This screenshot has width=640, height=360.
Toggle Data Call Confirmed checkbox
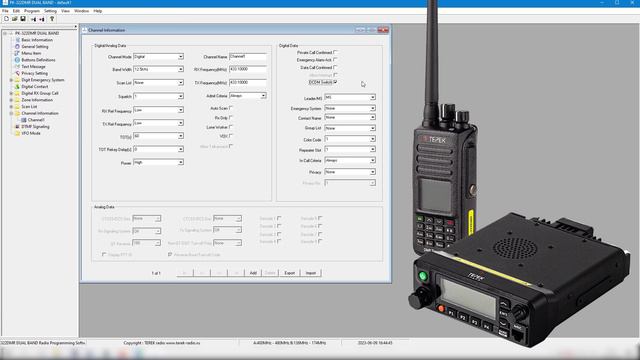click(x=335, y=67)
